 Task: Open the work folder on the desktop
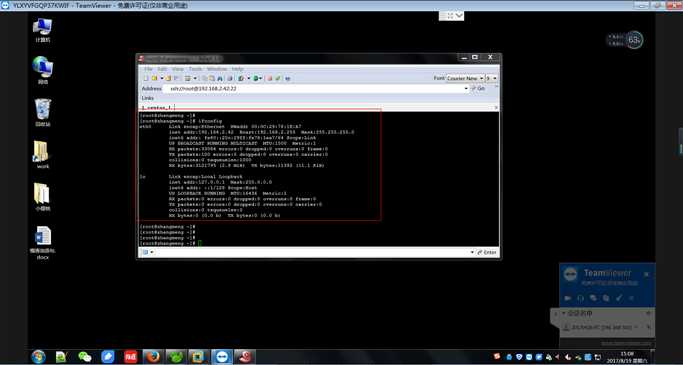click(43, 155)
